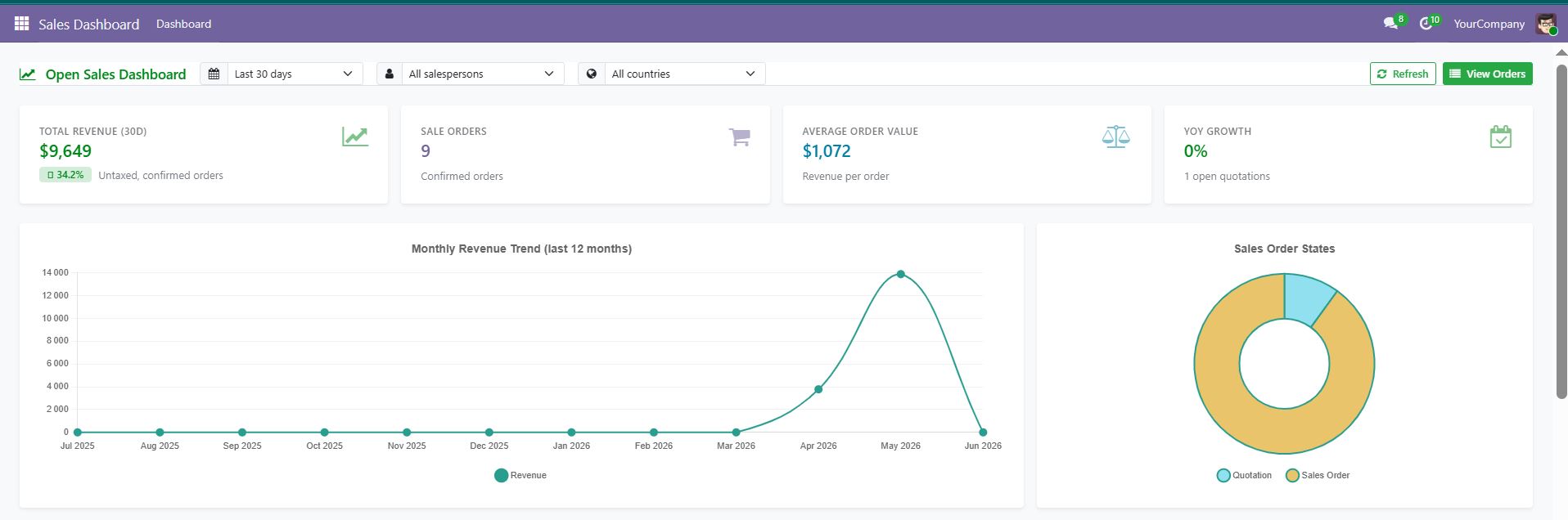The image size is (1568, 520).
Task: Click the calendar check icon on YoY Growth card
Action: click(x=1500, y=137)
